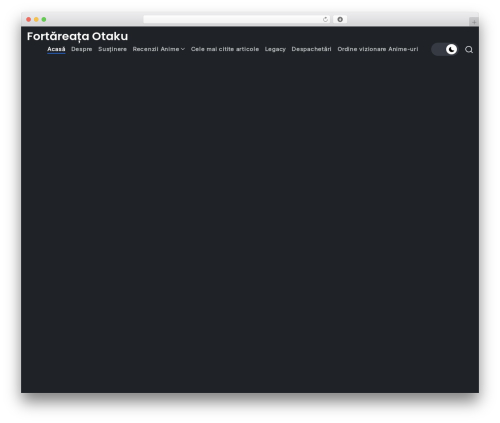Select the Legacy menu item
Image resolution: width=500 pixels, height=423 pixels.
(275, 49)
